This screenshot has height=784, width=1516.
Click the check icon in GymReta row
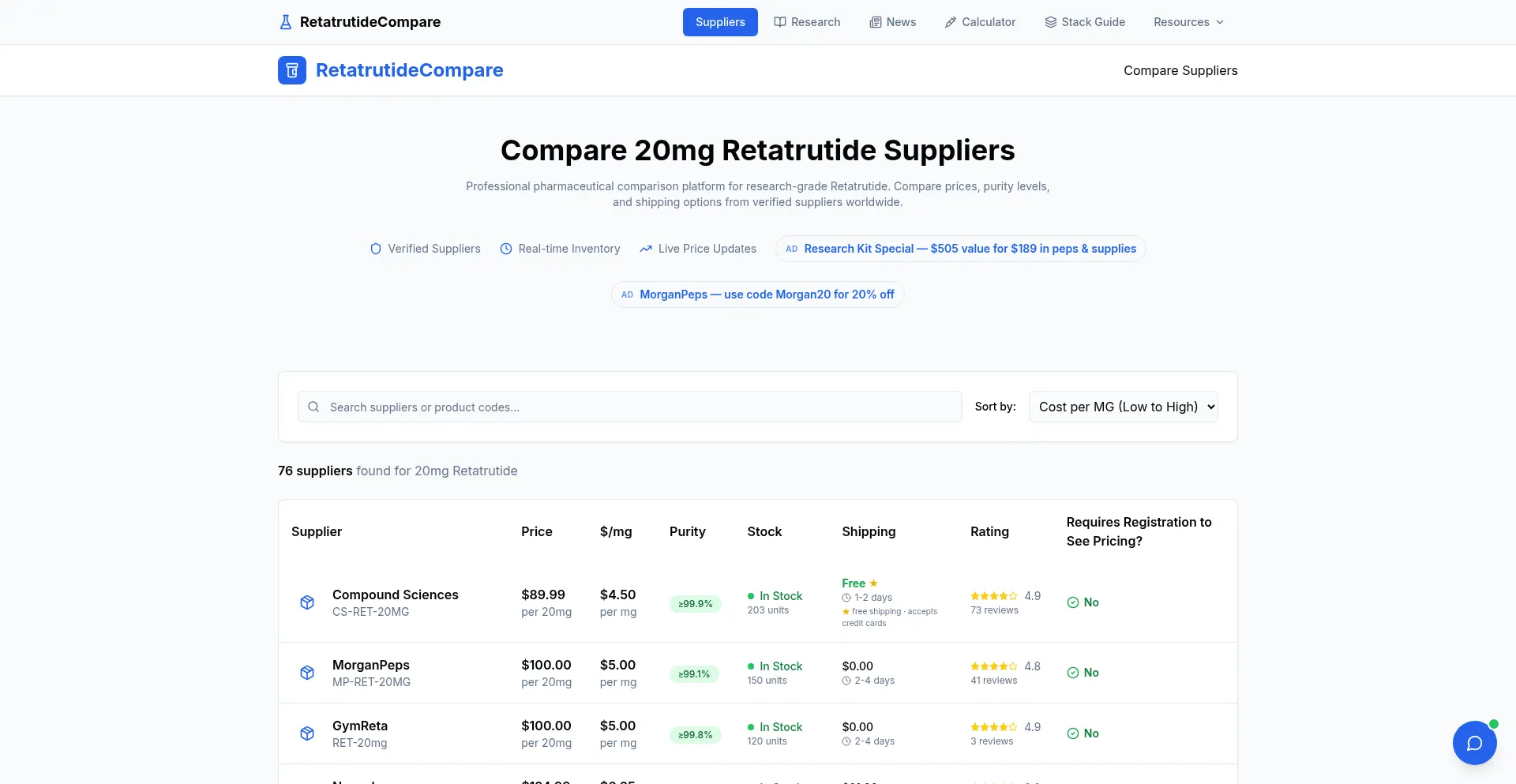1073,733
